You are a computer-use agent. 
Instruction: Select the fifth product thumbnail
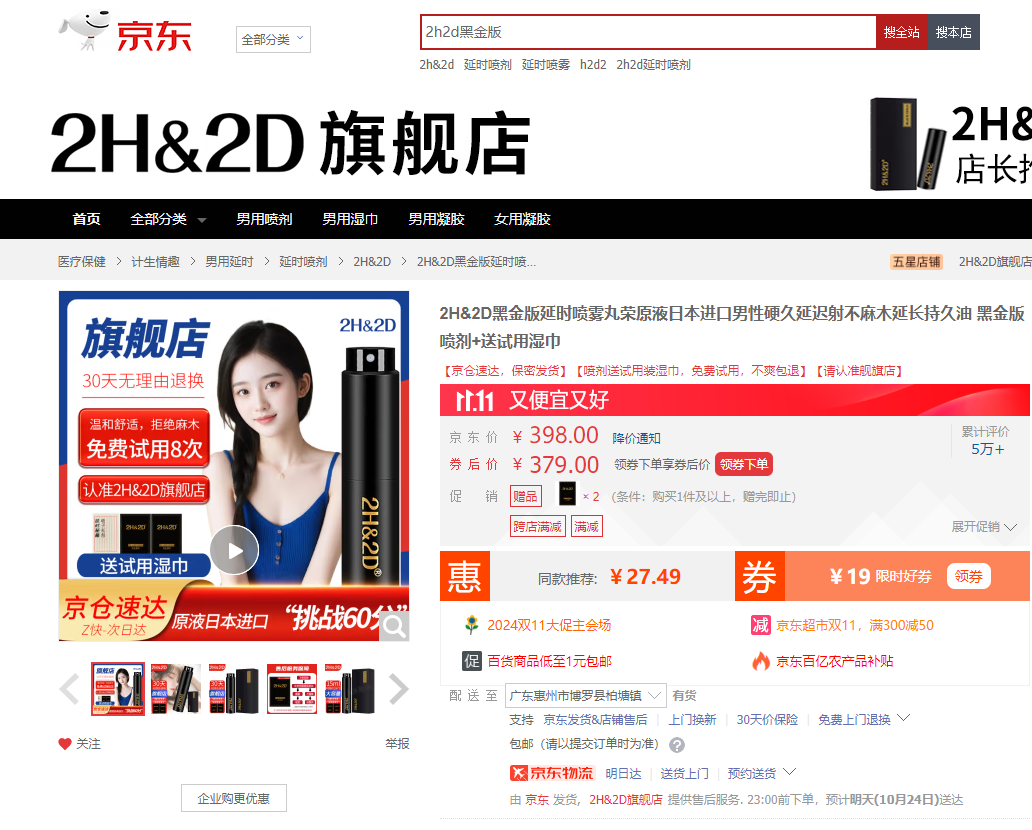(349, 689)
